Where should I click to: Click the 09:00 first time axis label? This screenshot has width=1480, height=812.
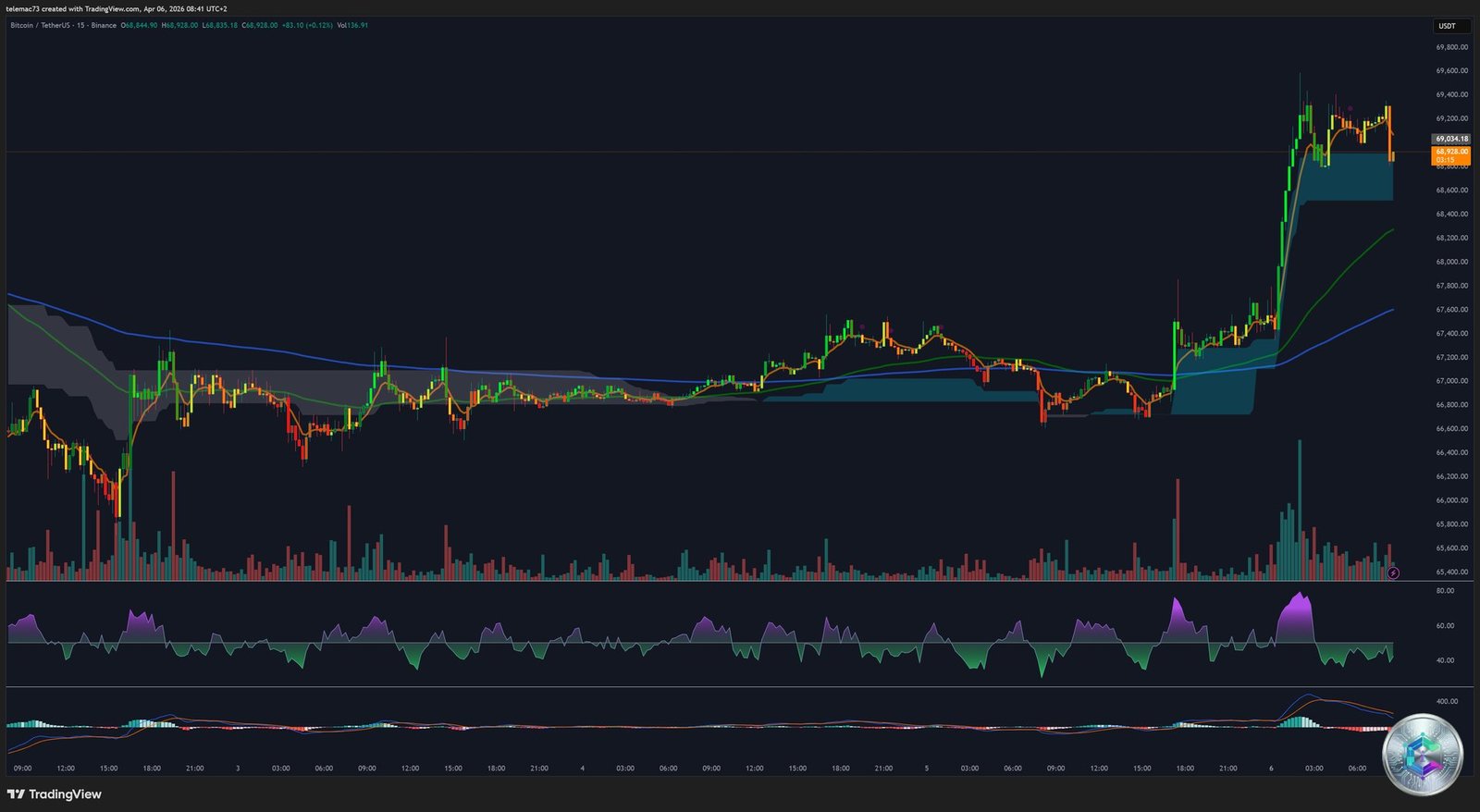tap(23, 769)
